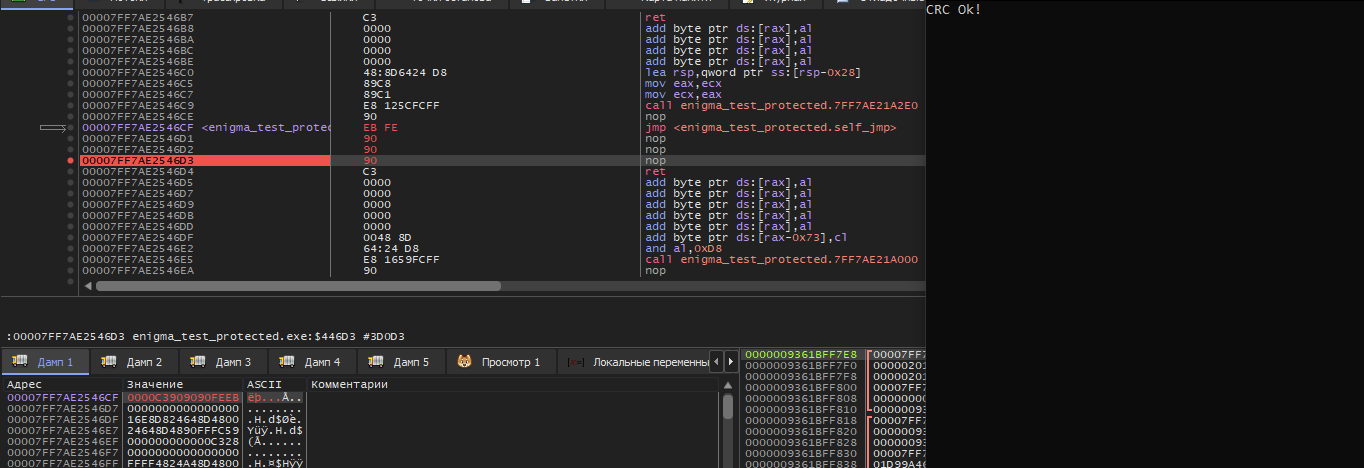Viewport: 1364px width, 468px height.
Task: Select call enigma_test_protected.7FF7AE21A000 instruction
Action: coord(782,259)
